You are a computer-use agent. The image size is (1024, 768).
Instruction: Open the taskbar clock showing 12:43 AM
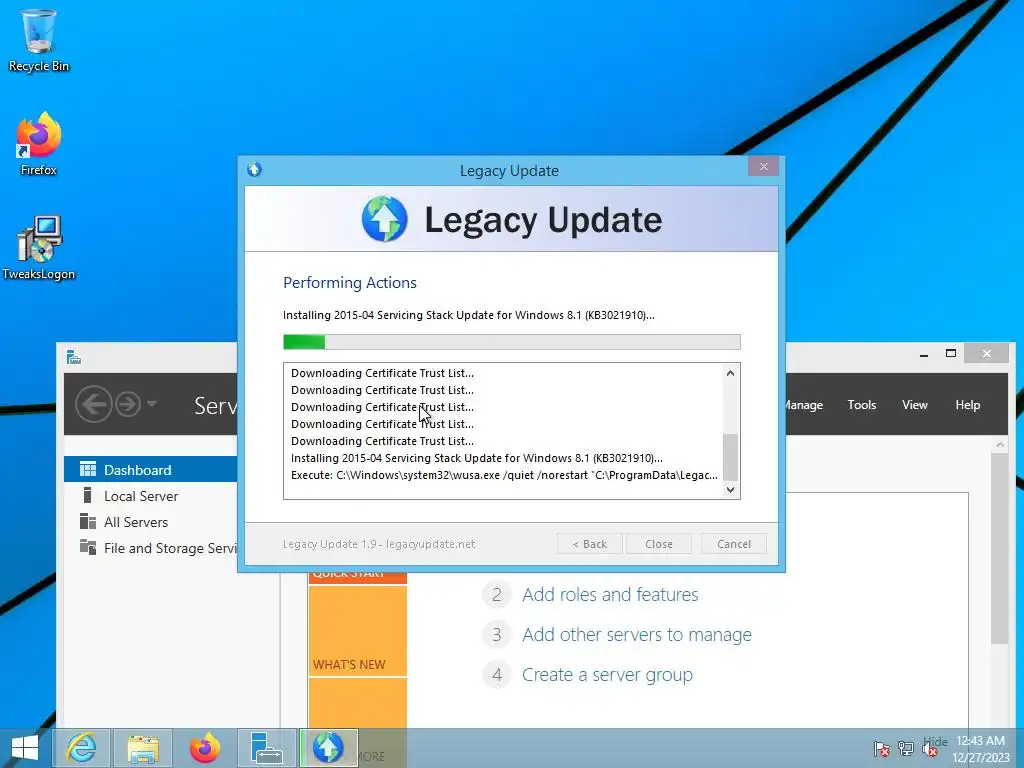(981, 749)
